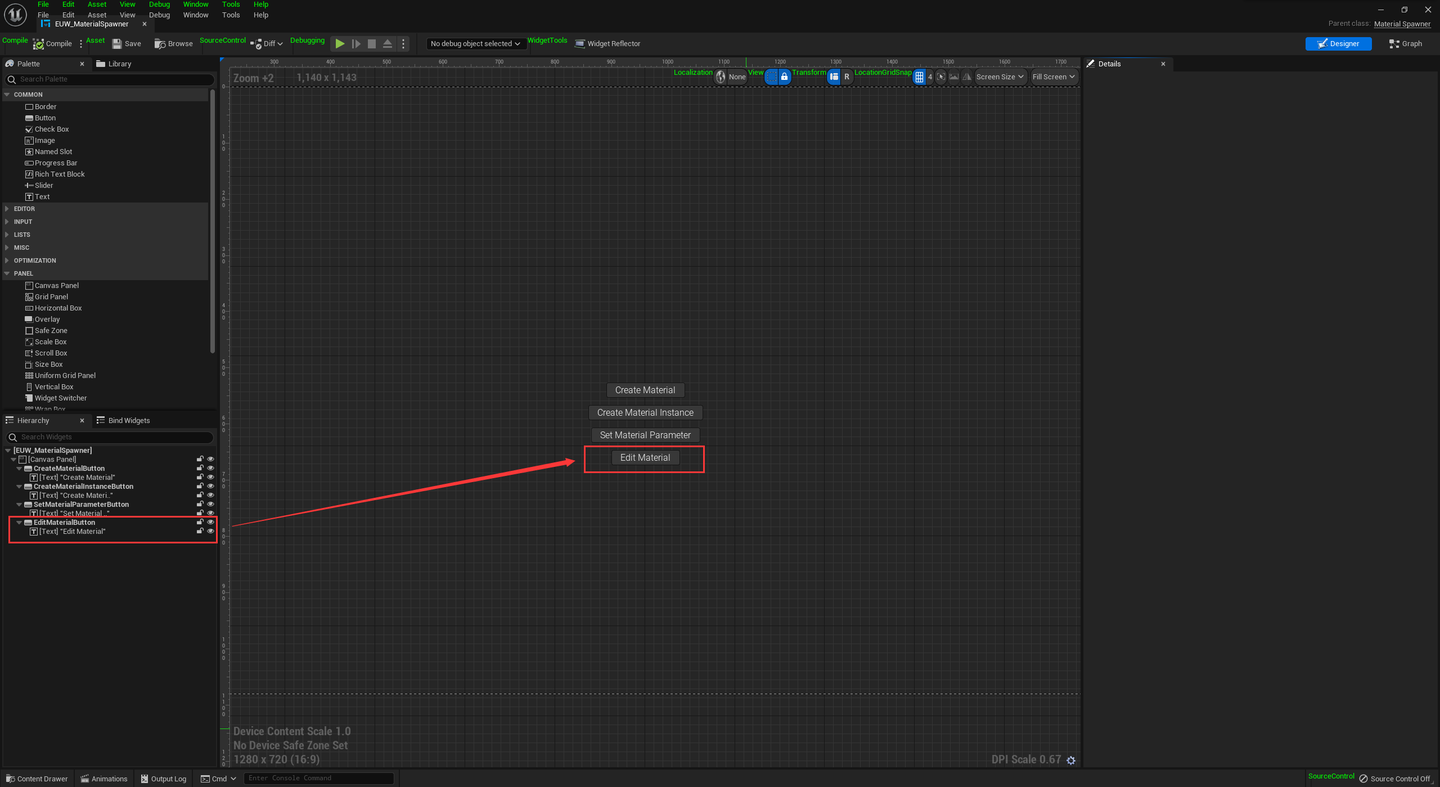Click the Save button in toolbar
Viewport: 1440px width, 787px height.
point(126,44)
